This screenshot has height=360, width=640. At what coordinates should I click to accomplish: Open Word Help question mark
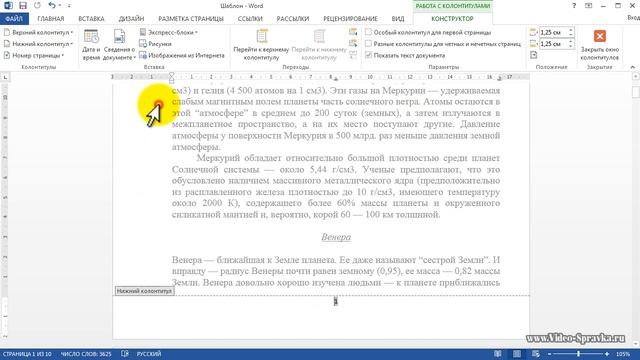click(574, 6)
